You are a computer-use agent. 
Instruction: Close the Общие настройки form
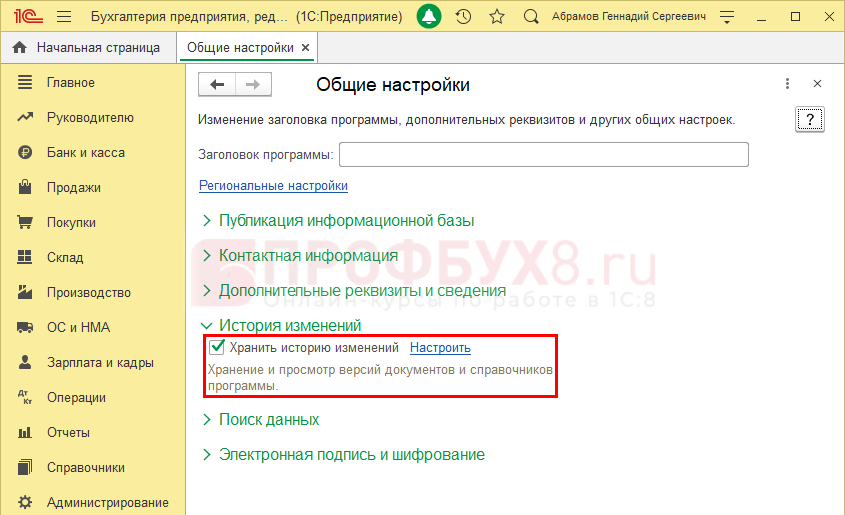tap(818, 83)
